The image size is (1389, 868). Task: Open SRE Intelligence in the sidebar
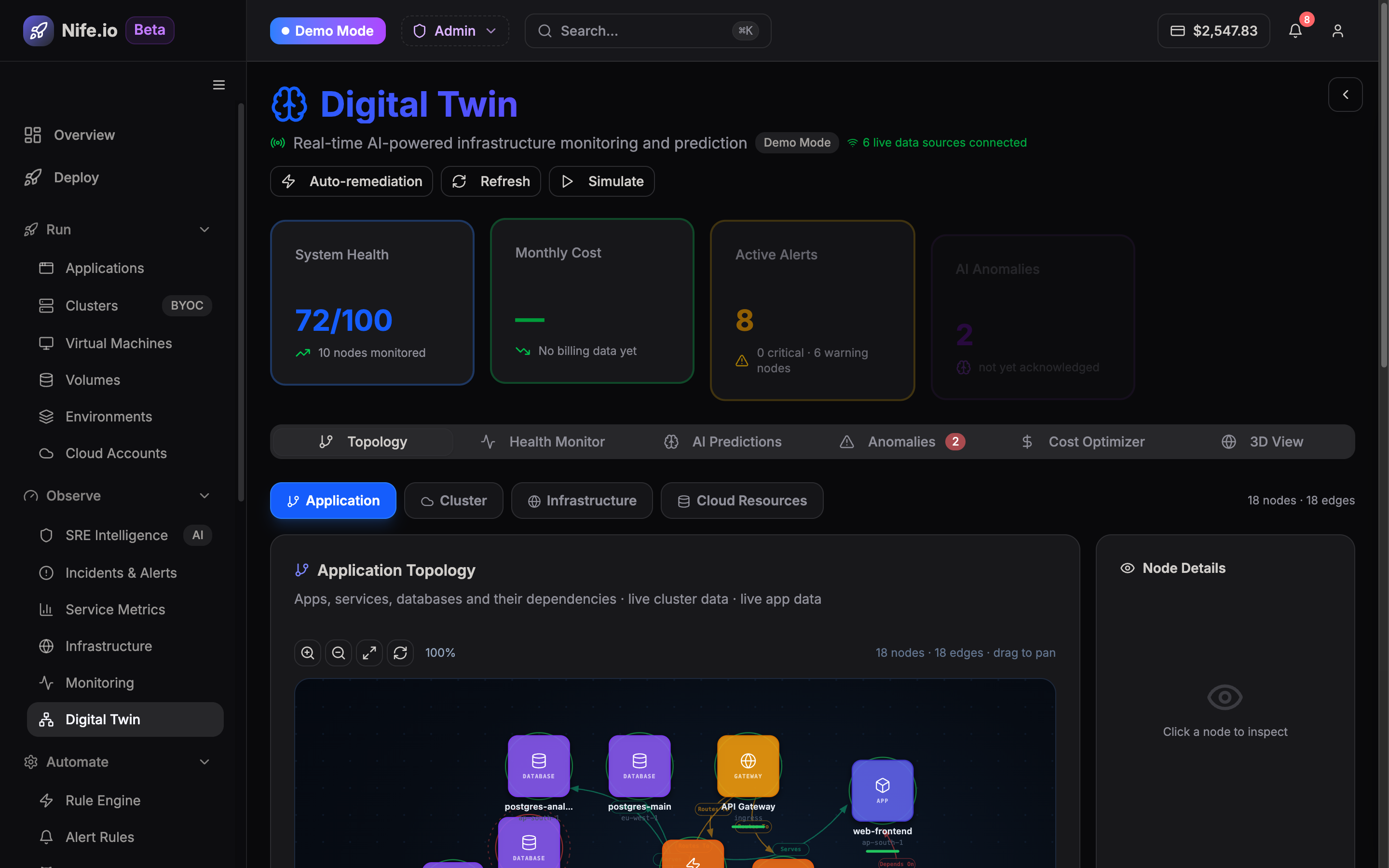pyautogui.click(x=125, y=535)
